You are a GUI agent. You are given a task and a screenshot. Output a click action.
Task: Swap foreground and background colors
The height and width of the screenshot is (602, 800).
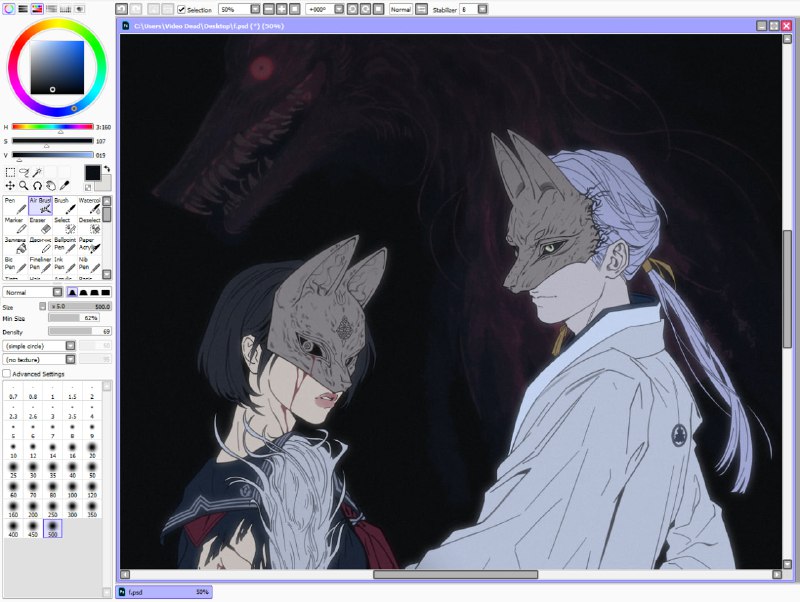pyautogui.click(x=107, y=169)
